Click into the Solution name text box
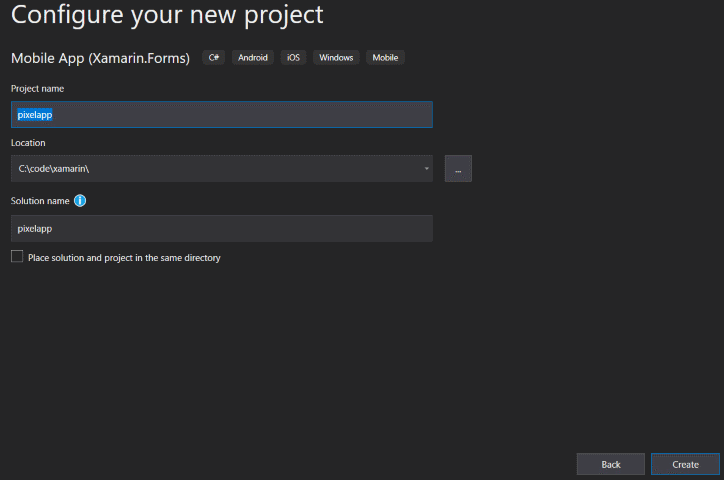 point(222,228)
